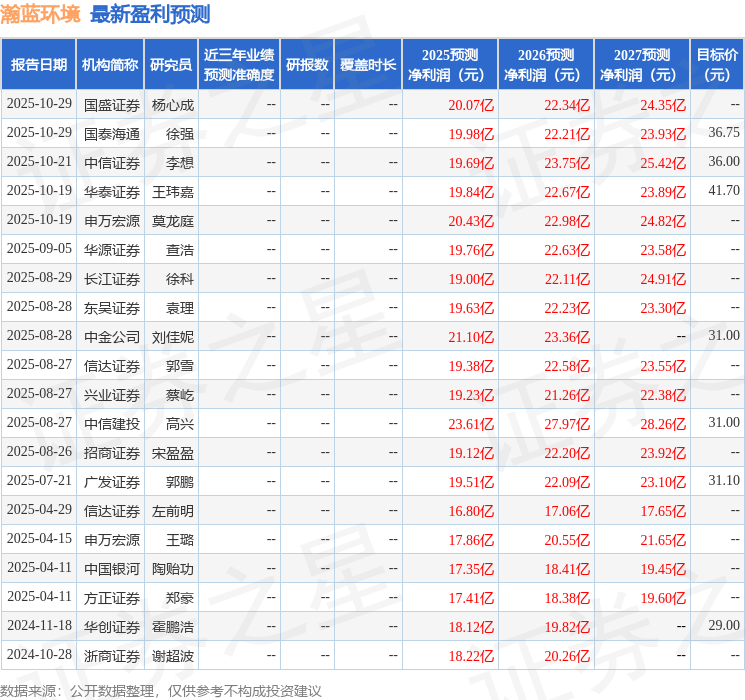Click the 研报数 column header
Viewport: 745px width, 700px height.
click(x=306, y=65)
